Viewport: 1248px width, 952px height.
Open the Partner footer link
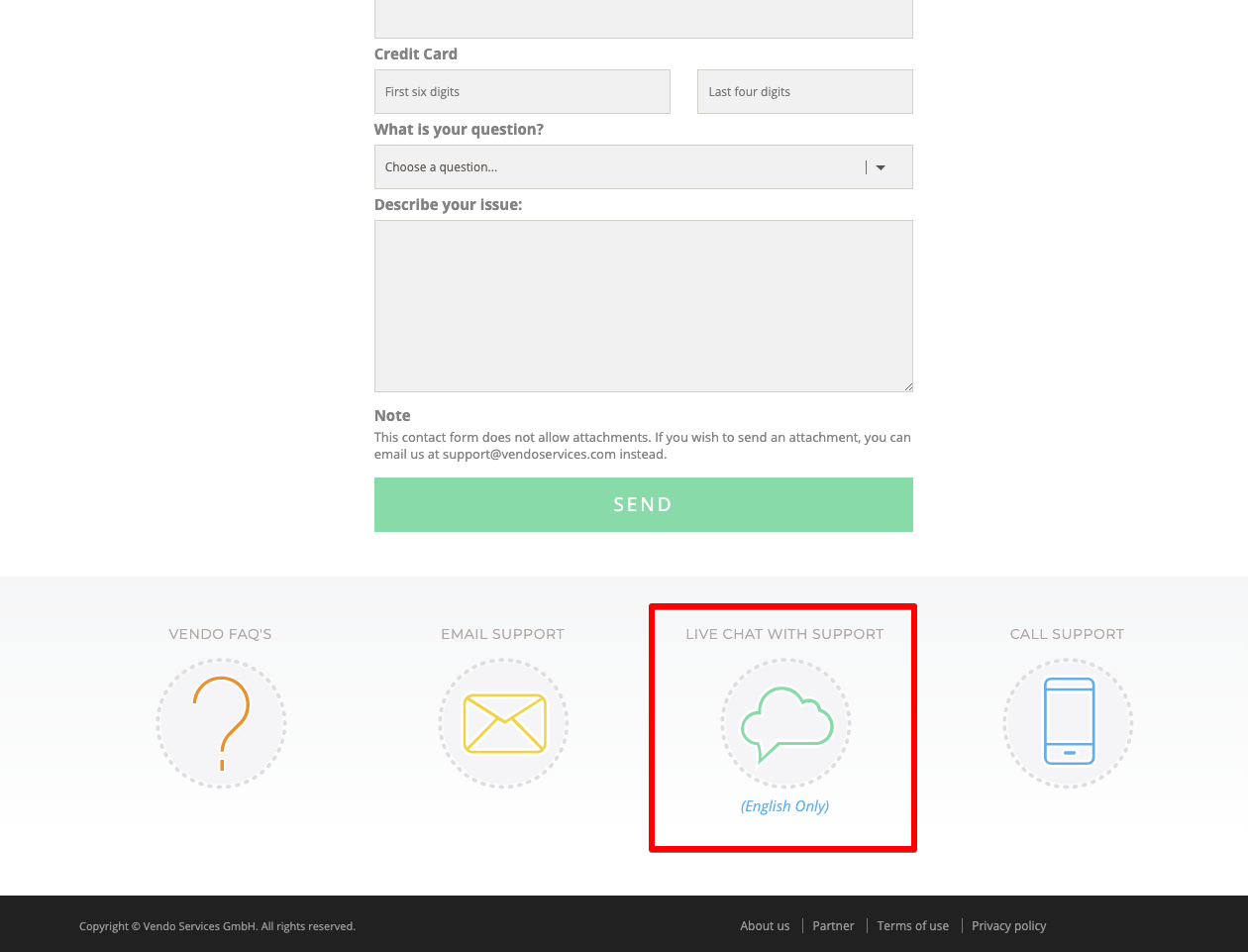click(833, 926)
